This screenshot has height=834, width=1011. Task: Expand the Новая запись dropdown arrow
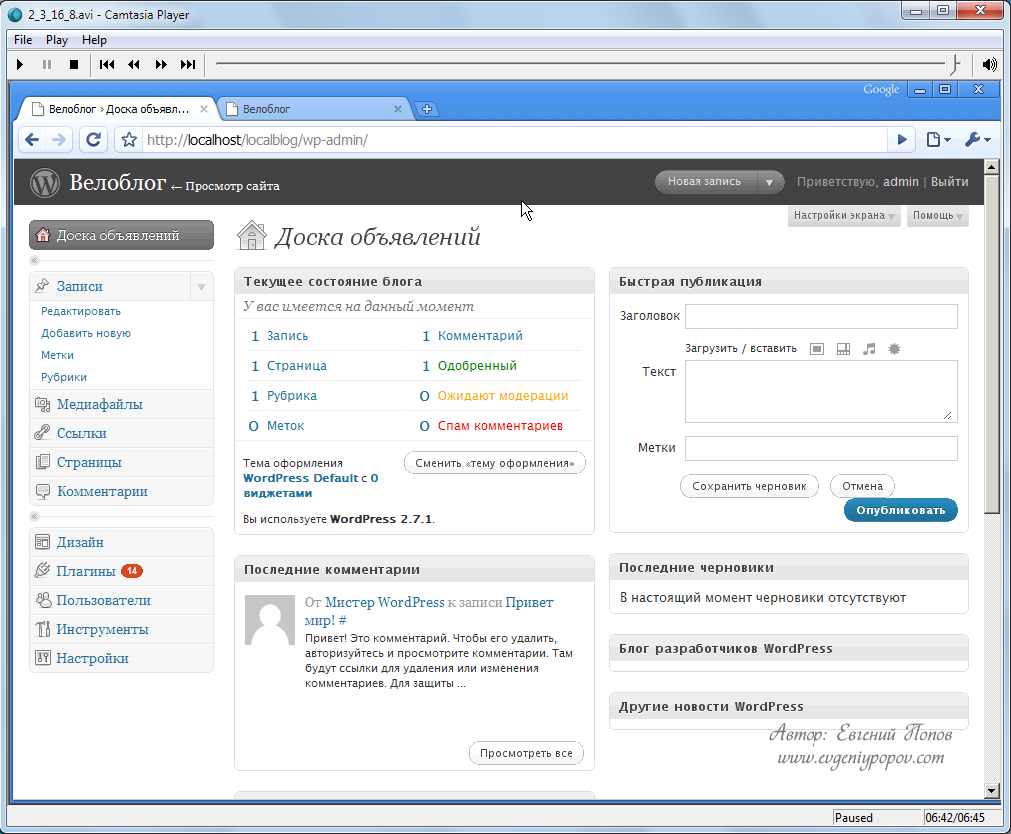point(769,183)
